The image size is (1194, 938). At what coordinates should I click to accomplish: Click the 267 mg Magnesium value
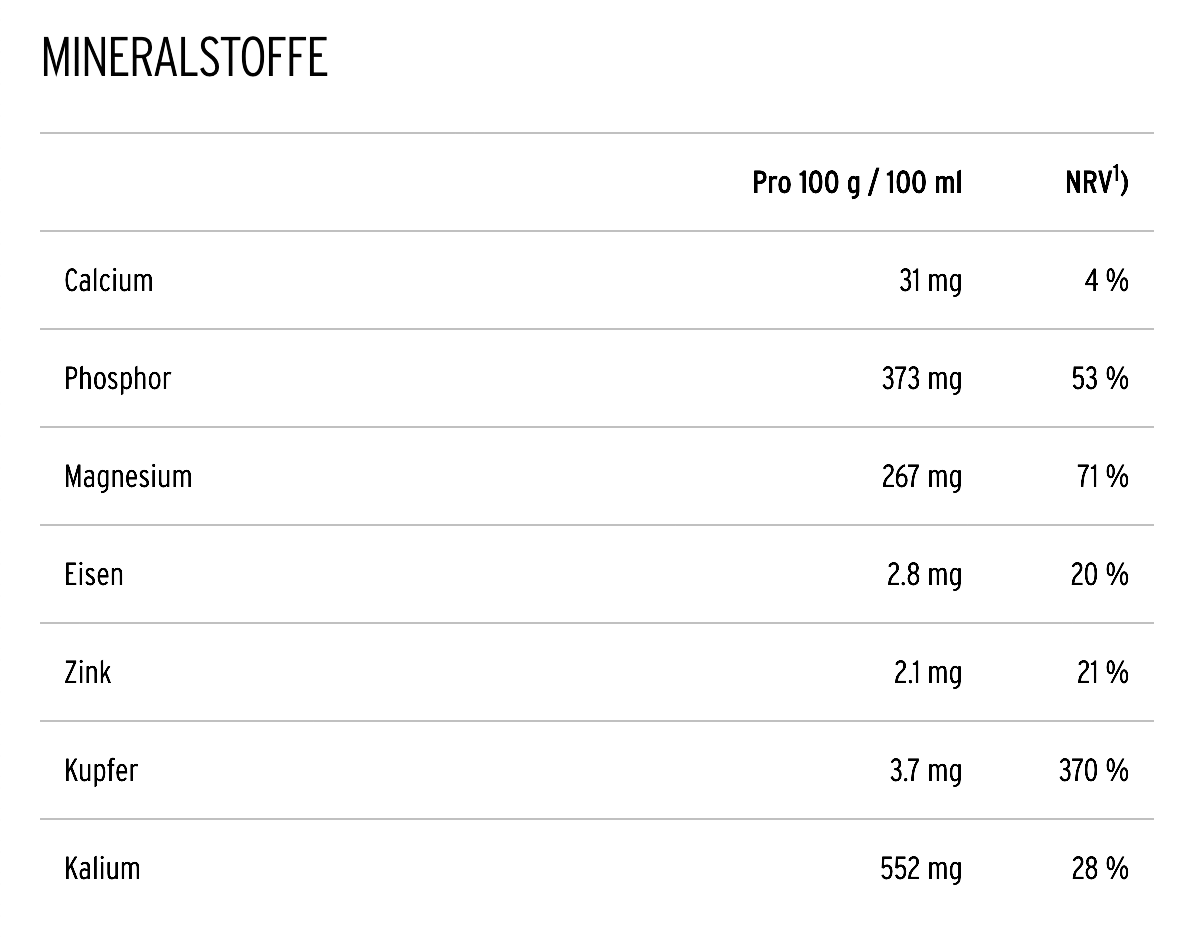921,478
